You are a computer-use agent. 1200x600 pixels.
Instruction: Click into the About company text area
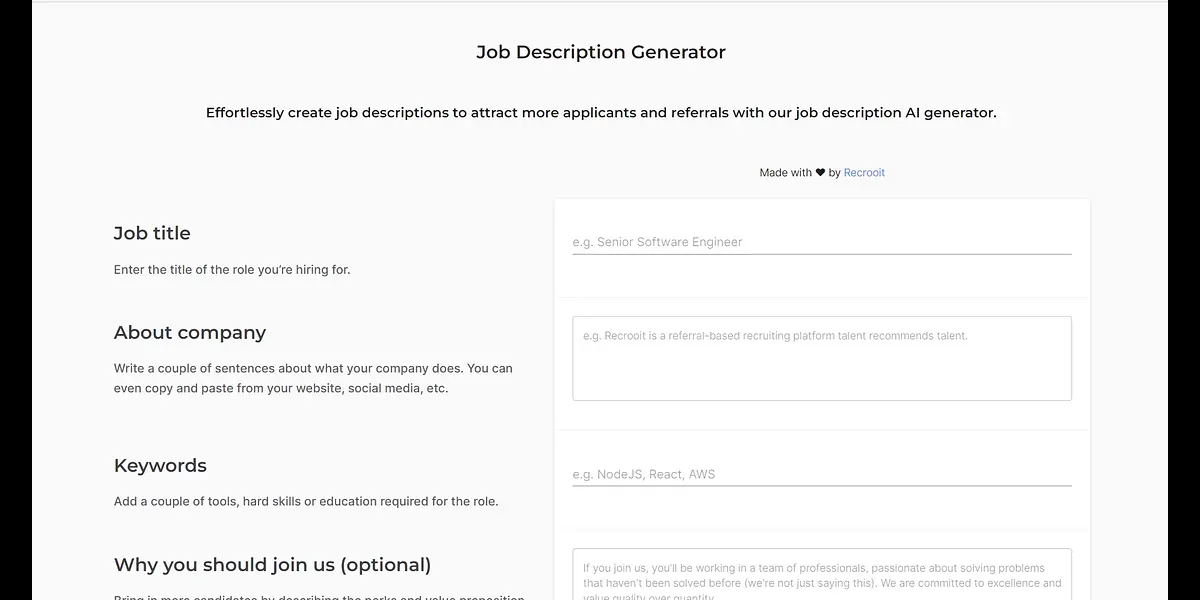pos(821,358)
